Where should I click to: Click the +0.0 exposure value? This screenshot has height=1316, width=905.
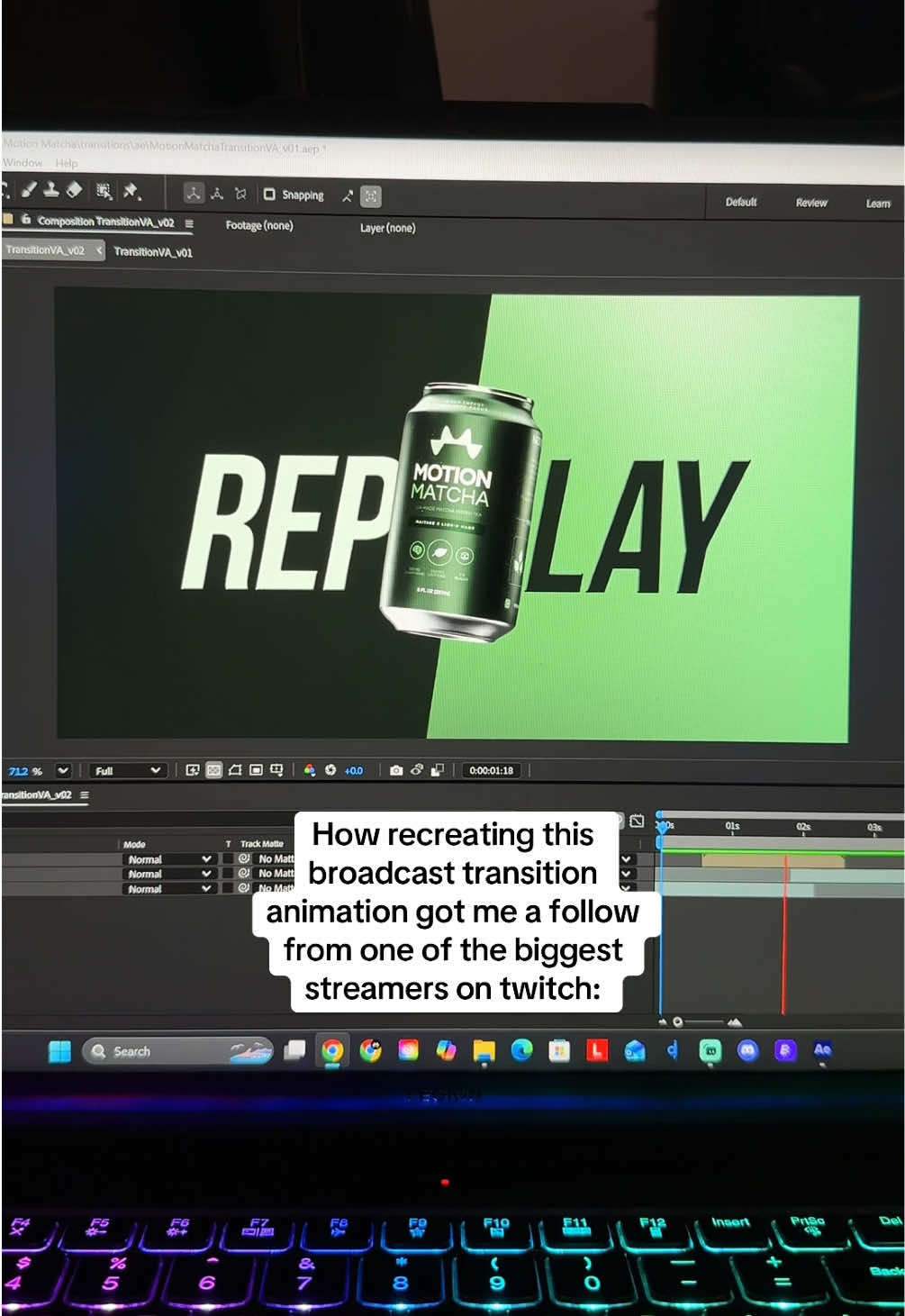(x=354, y=770)
